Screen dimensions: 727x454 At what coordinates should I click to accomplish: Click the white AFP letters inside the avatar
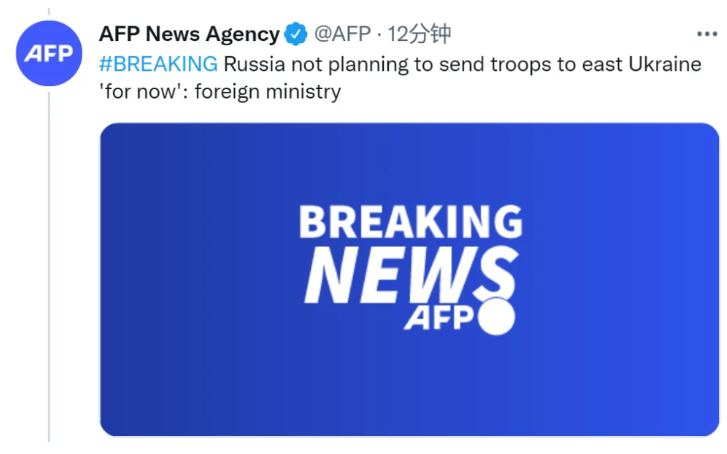49,53
